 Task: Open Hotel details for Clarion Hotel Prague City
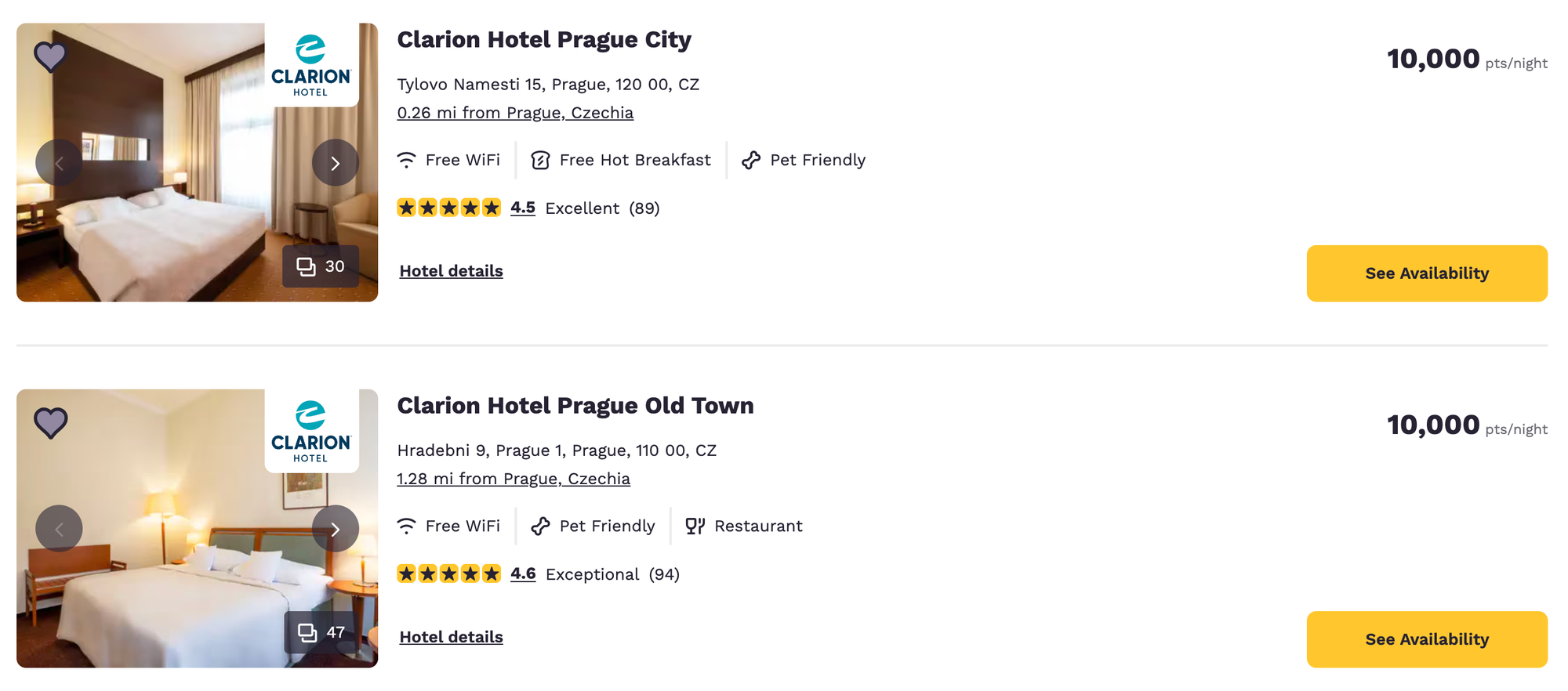pos(452,271)
